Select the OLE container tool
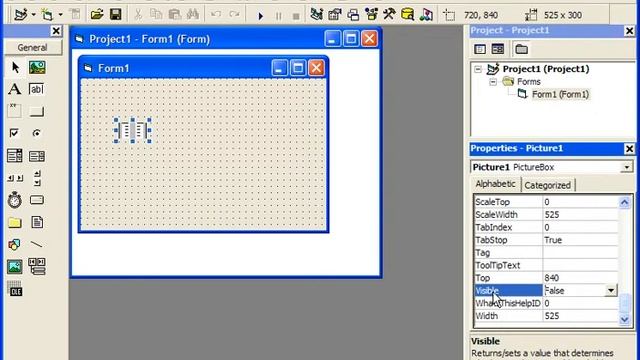 [15, 289]
